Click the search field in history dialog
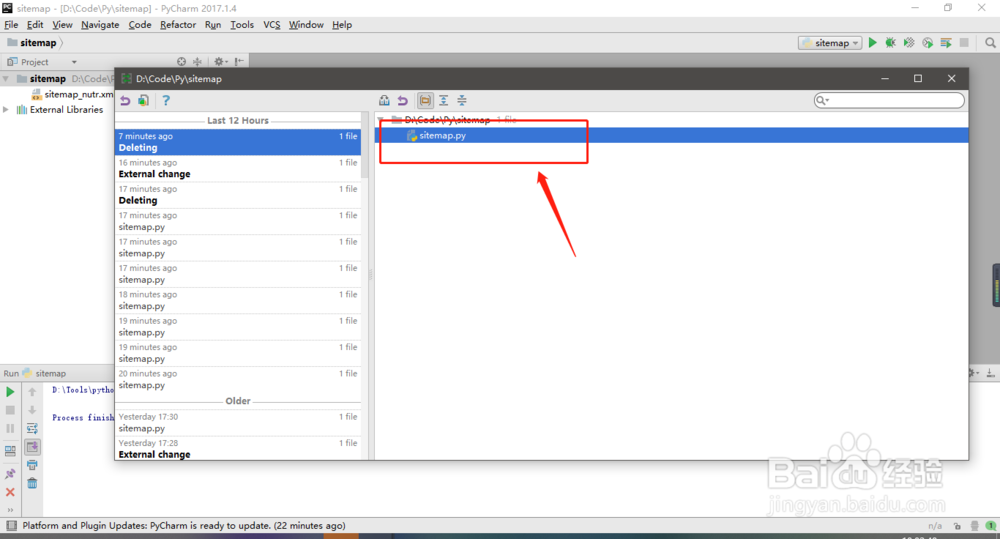Viewport: 1000px width, 539px height. [x=889, y=100]
